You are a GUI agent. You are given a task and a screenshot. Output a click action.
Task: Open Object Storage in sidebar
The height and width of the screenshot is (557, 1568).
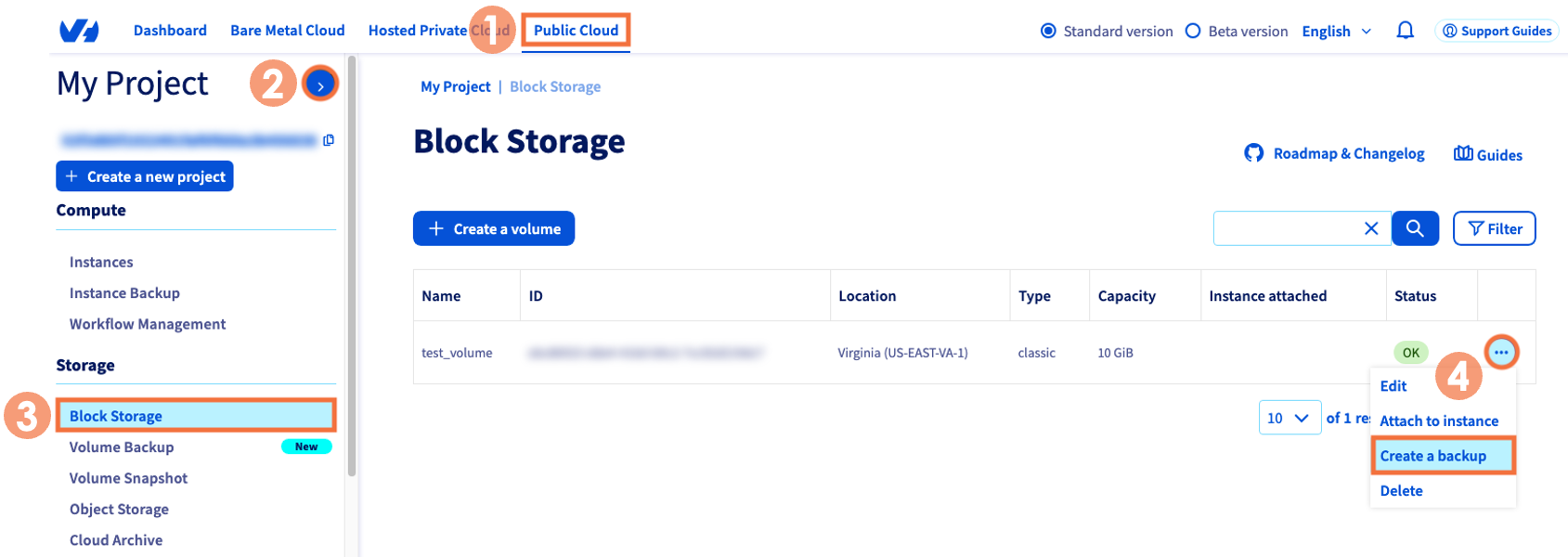coord(119,509)
